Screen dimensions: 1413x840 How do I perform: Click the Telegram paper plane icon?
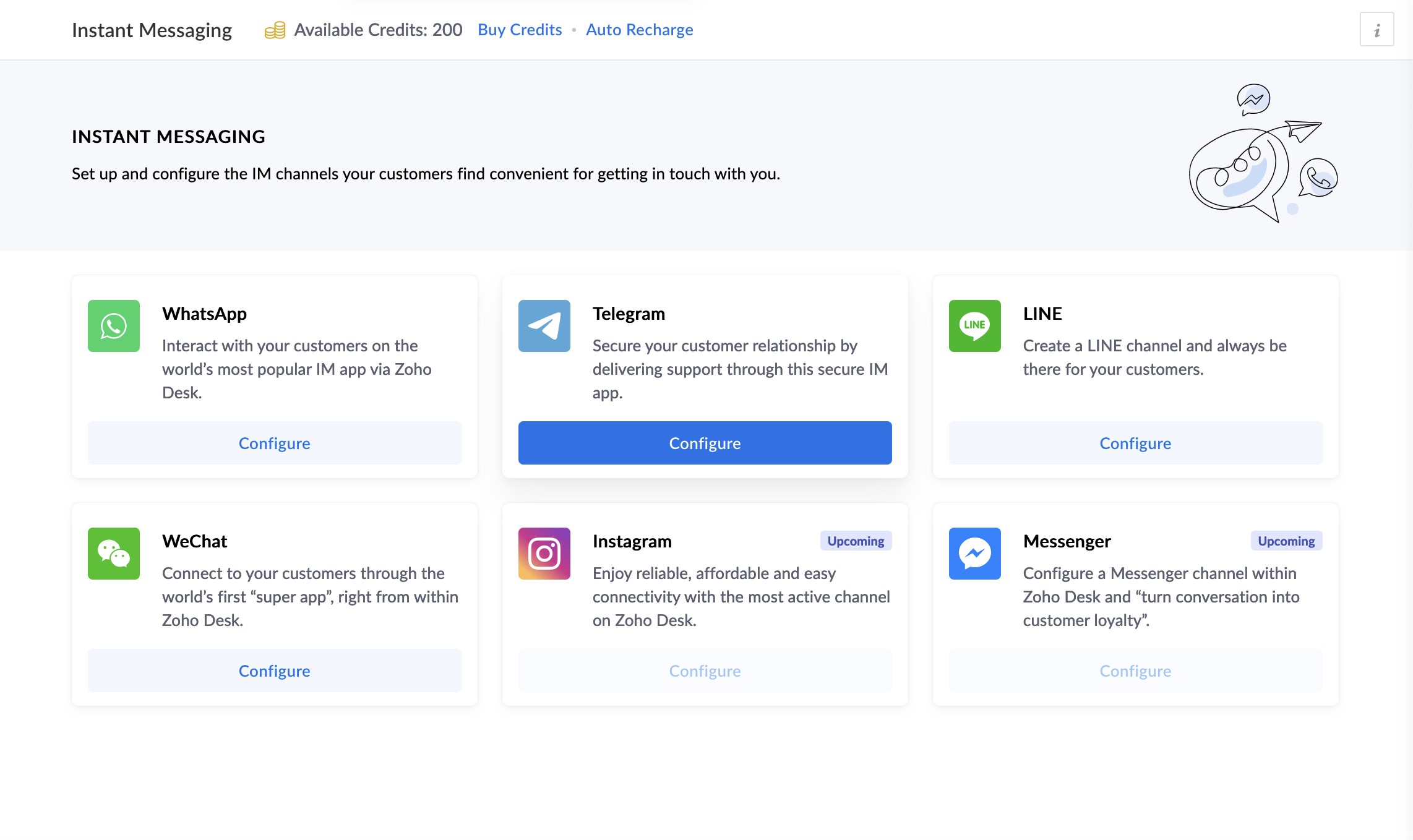(544, 326)
